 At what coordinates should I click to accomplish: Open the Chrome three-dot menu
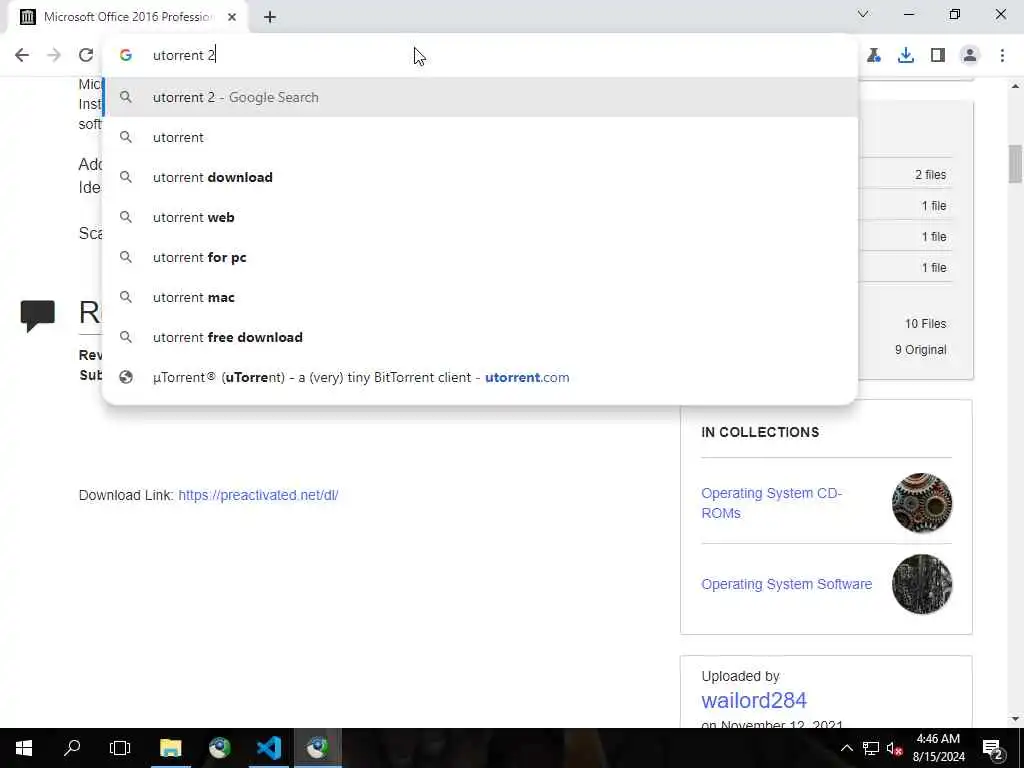(1002, 55)
